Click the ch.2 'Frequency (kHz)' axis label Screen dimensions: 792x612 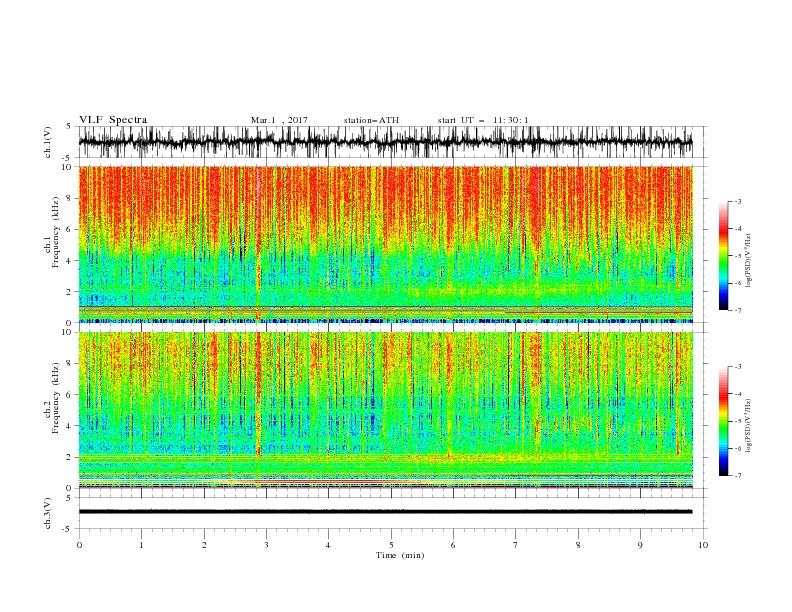click(56, 397)
